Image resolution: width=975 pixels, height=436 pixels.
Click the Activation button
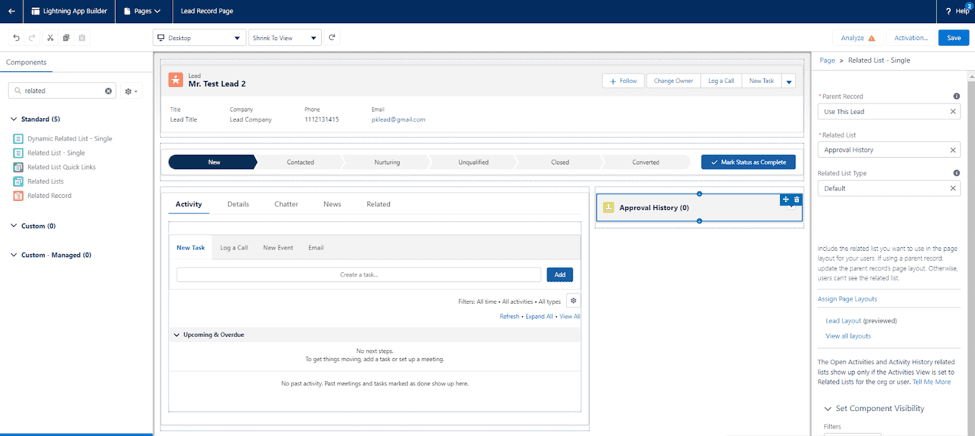911,38
